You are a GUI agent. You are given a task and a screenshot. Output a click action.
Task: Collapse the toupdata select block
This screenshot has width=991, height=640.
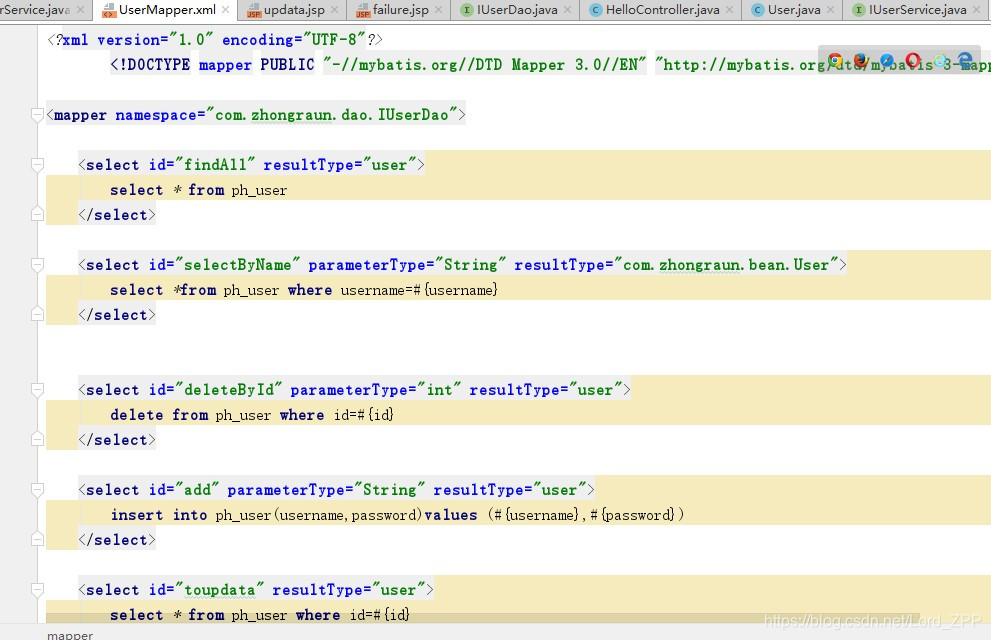(x=37, y=589)
